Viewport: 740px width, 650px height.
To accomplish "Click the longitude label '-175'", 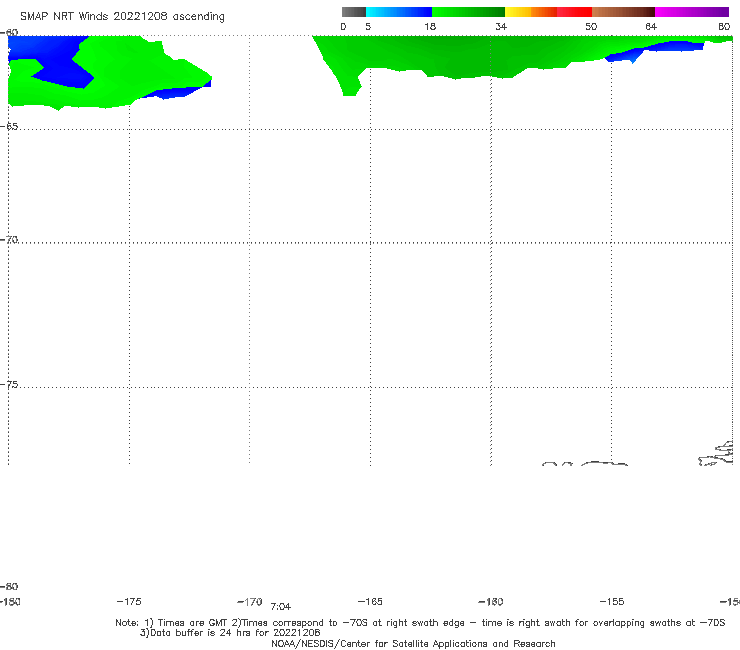I will point(129,602).
